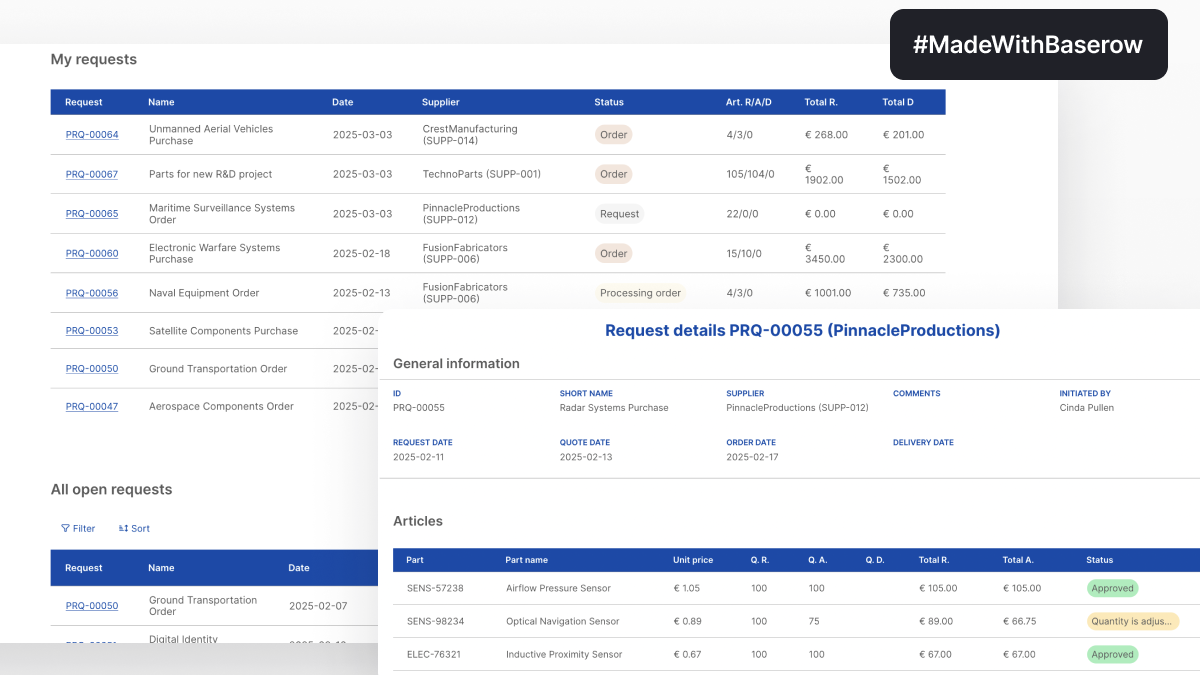
Task: Select 'Naval Equipment Order' cell
Action: tap(204, 293)
